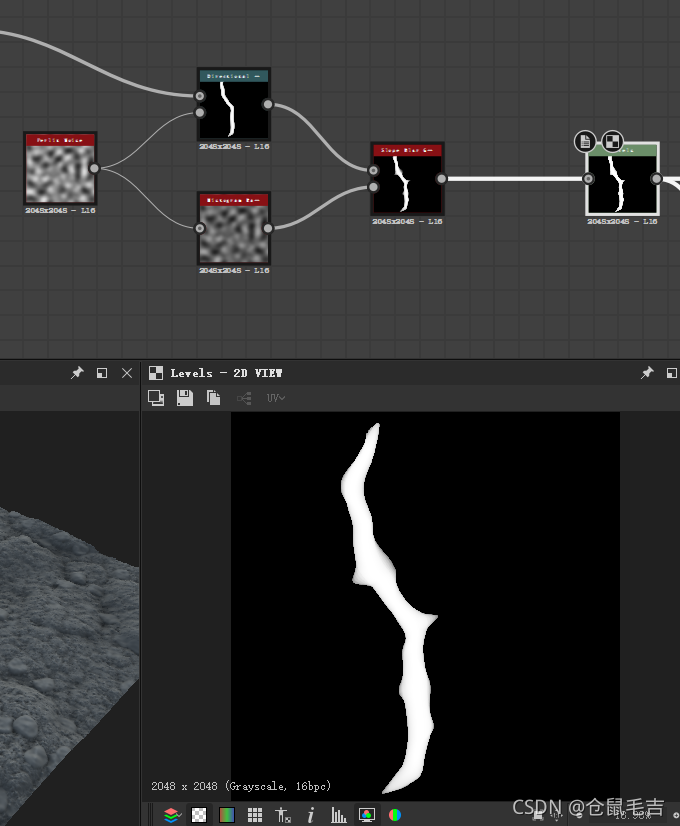Screen dimensions: 680x826
Task: Toggle the checkerboard transparency display
Action: pyautogui.click(x=199, y=815)
